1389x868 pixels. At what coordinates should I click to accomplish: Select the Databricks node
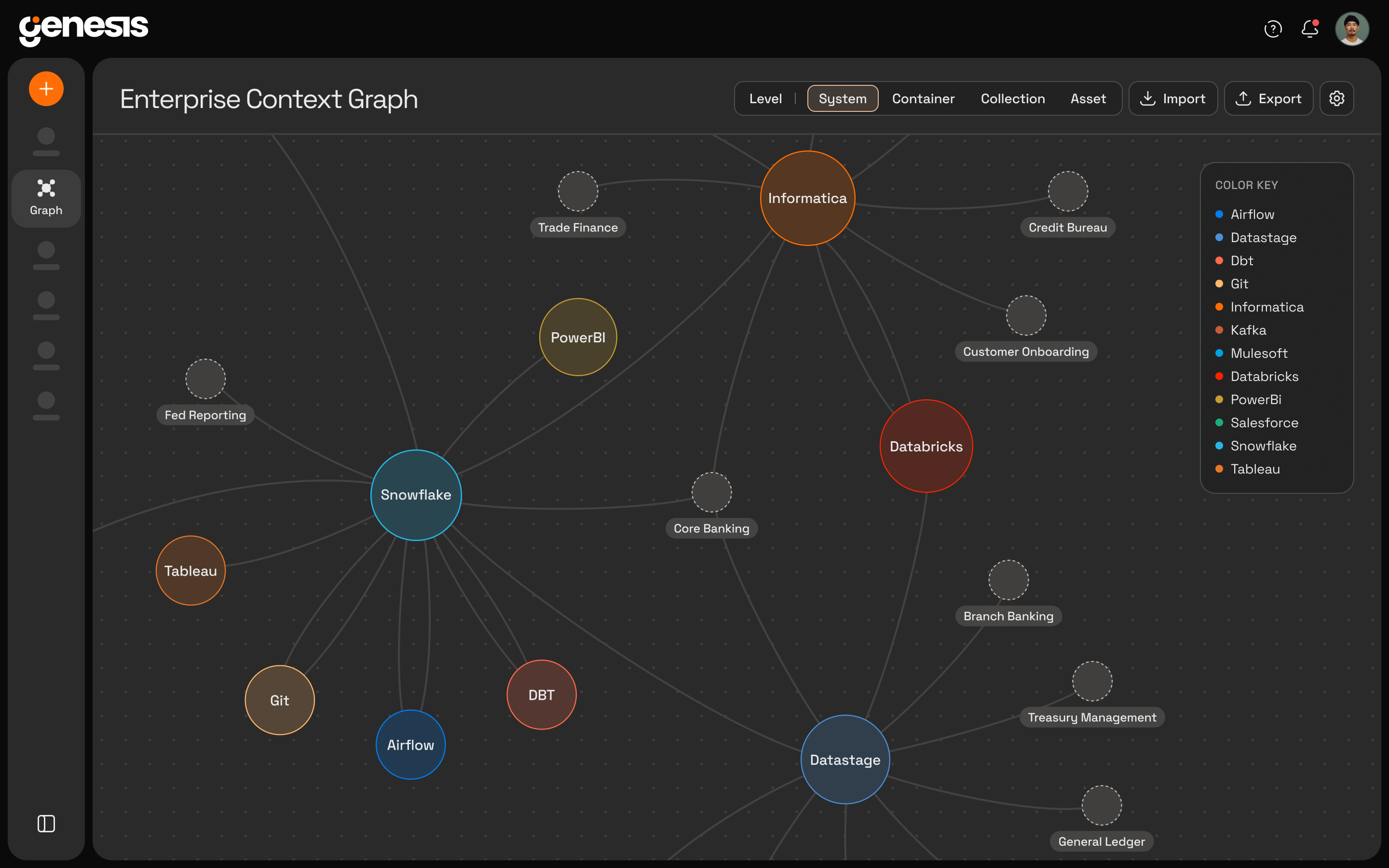(x=926, y=446)
